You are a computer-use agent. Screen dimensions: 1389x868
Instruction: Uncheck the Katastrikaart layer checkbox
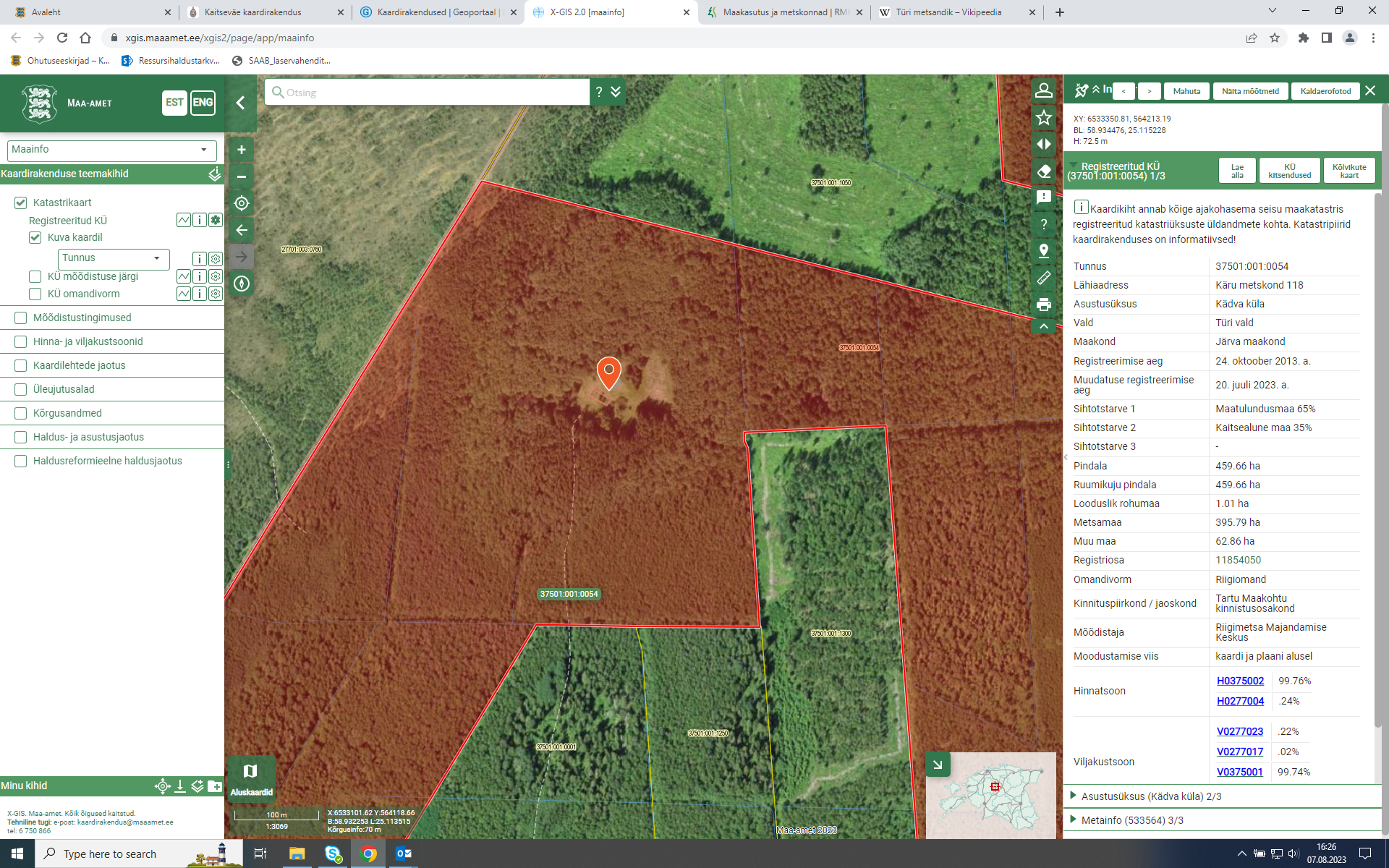(x=21, y=203)
